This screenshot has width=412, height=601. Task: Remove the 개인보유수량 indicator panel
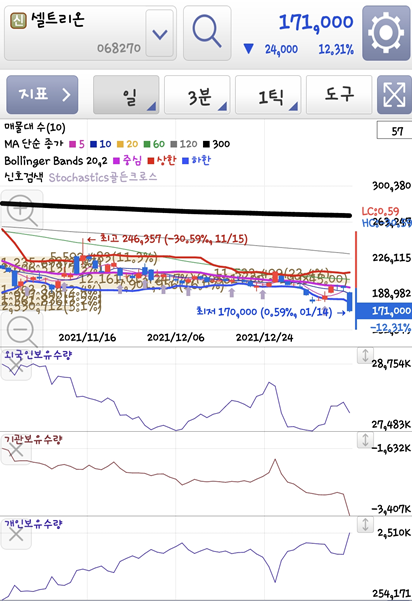[16, 534]
